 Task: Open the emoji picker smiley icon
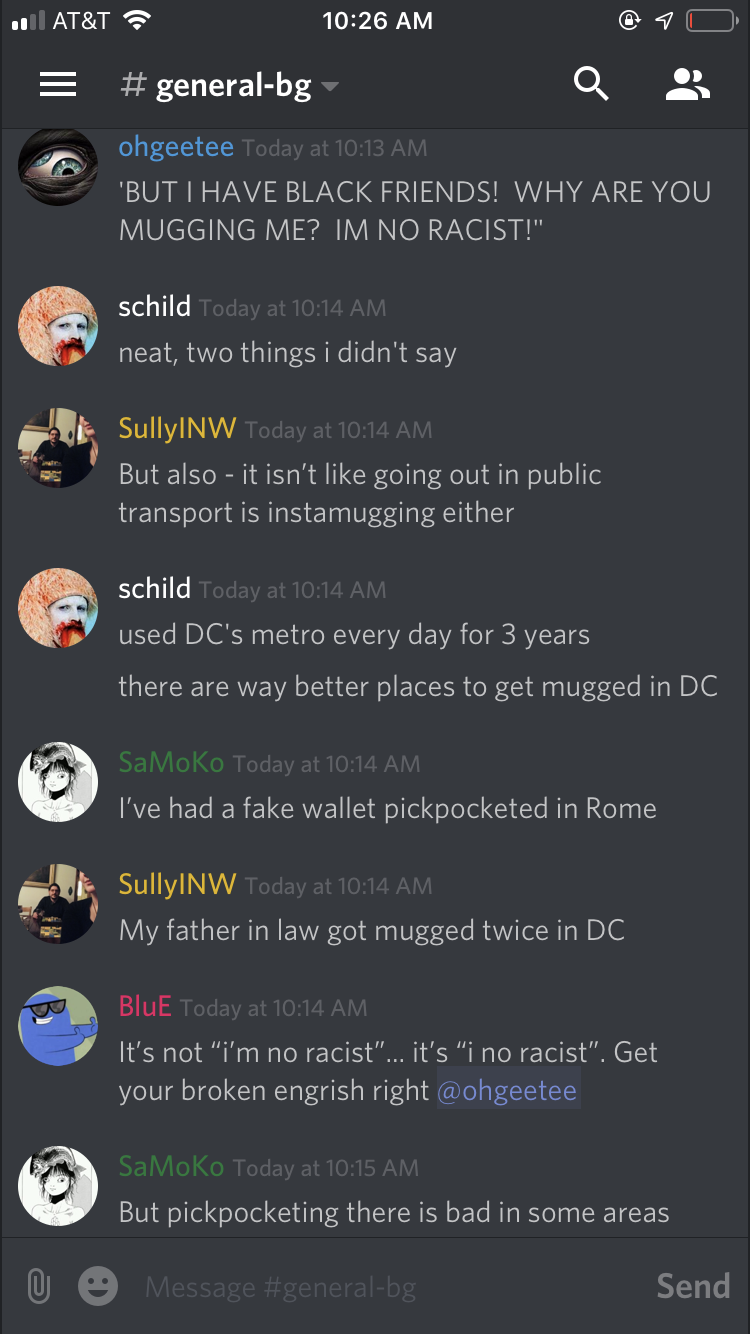[98, 1286]
